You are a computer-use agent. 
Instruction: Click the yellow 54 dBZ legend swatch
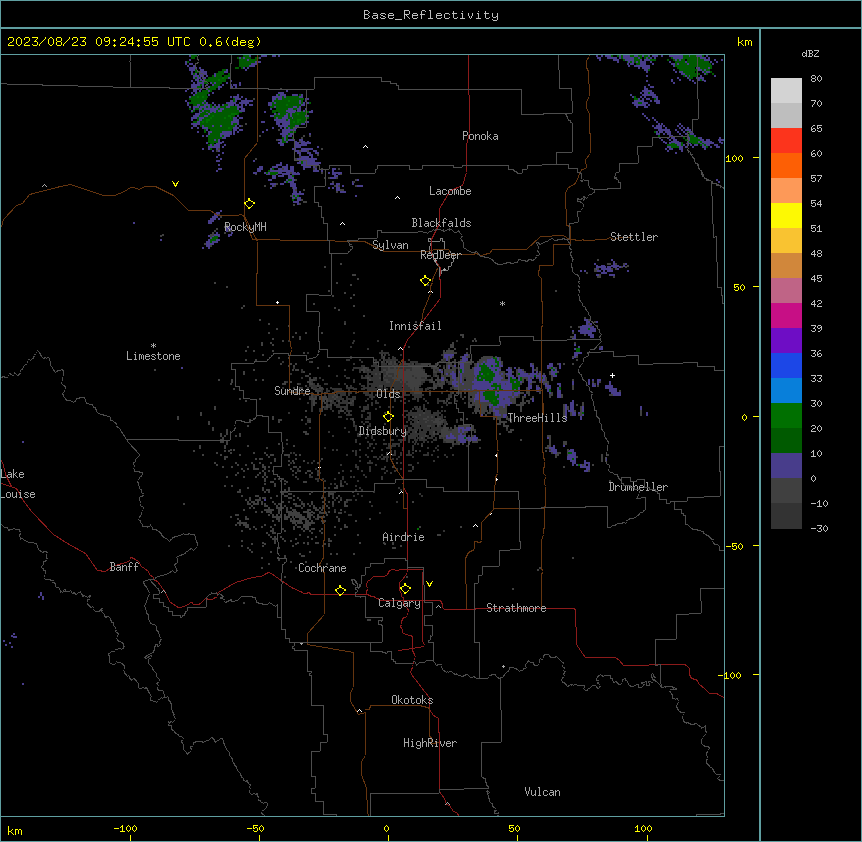pos(786,215)
